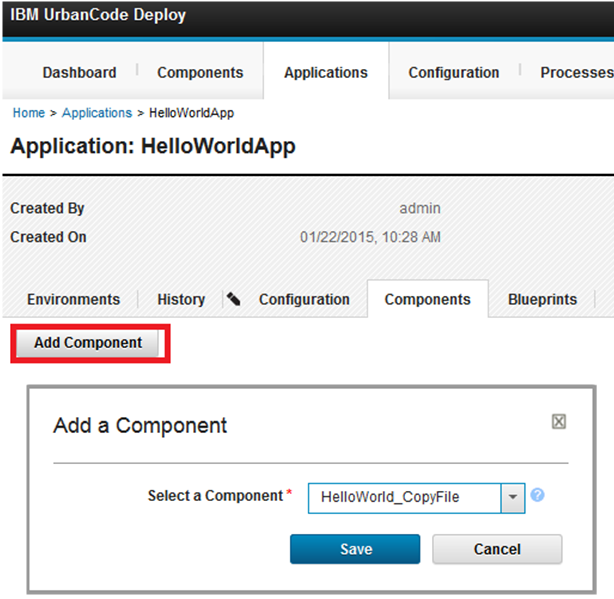Click the 01/22/2015, 10:28 AM date value

370,237
